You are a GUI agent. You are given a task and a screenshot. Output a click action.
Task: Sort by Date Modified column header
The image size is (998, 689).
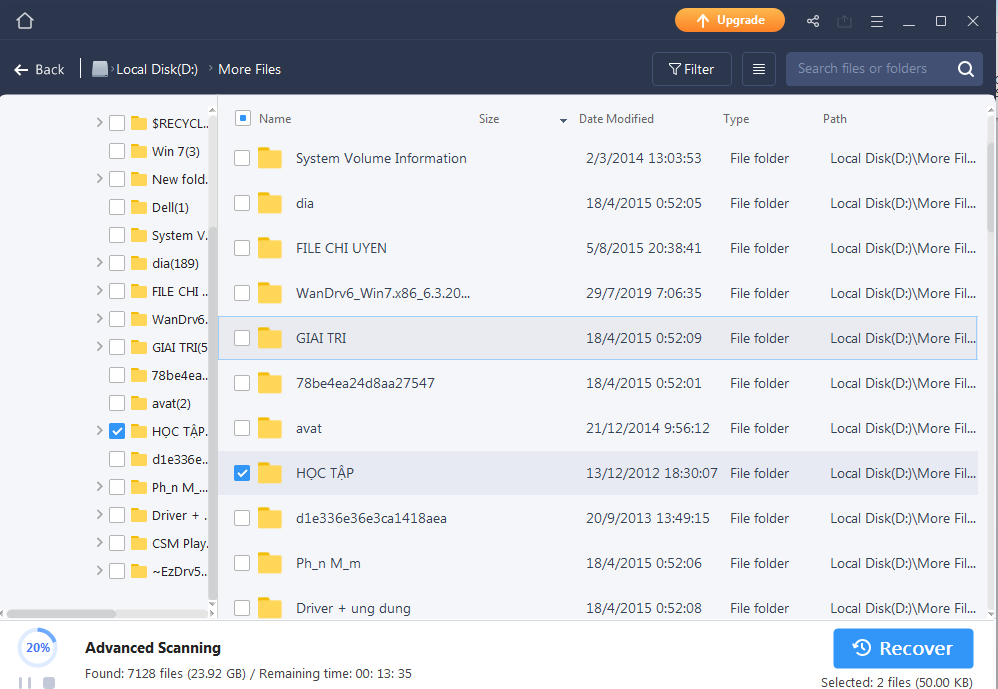click(x=616, y=118)
